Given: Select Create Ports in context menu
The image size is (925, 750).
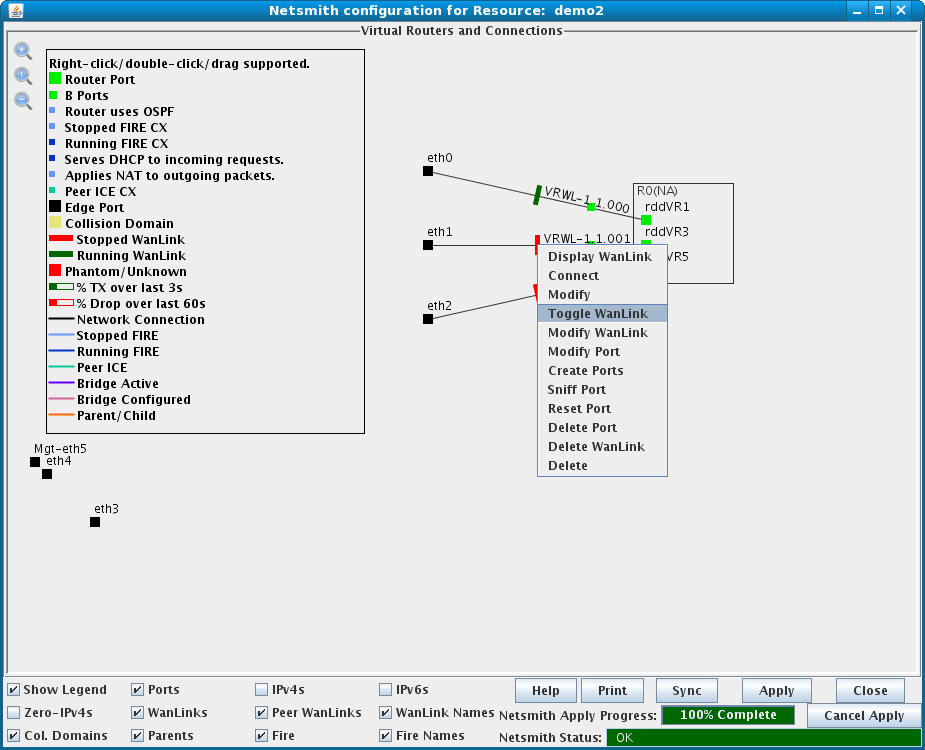Looking at the screenshot, I should coord(602,371).
